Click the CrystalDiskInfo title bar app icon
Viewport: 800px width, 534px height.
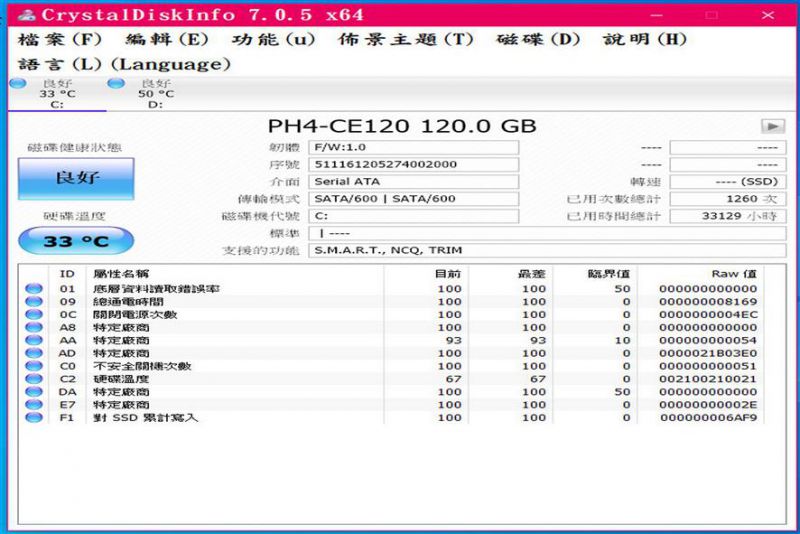coord(26,15)
